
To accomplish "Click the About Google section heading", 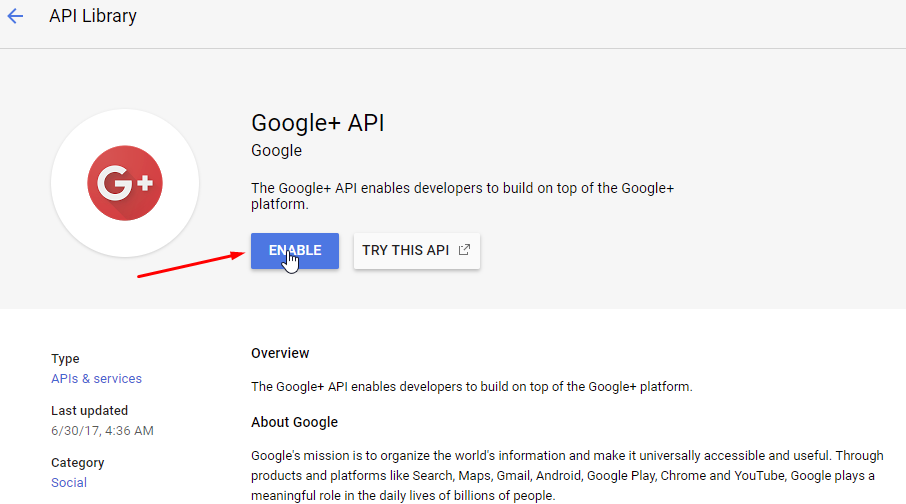I will click(294, 422).
